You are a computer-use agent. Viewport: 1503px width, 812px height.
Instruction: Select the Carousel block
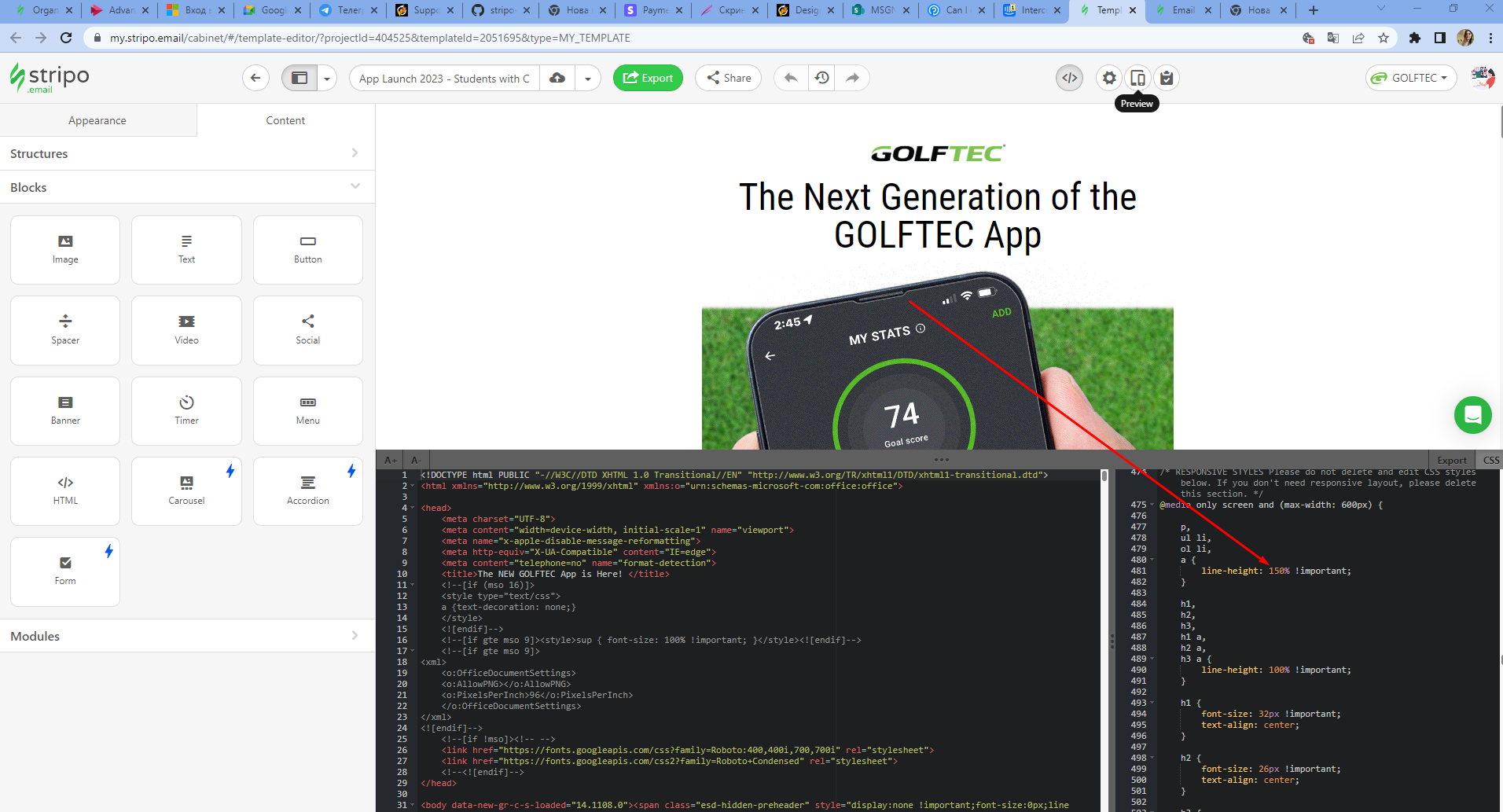pos(186,491)
